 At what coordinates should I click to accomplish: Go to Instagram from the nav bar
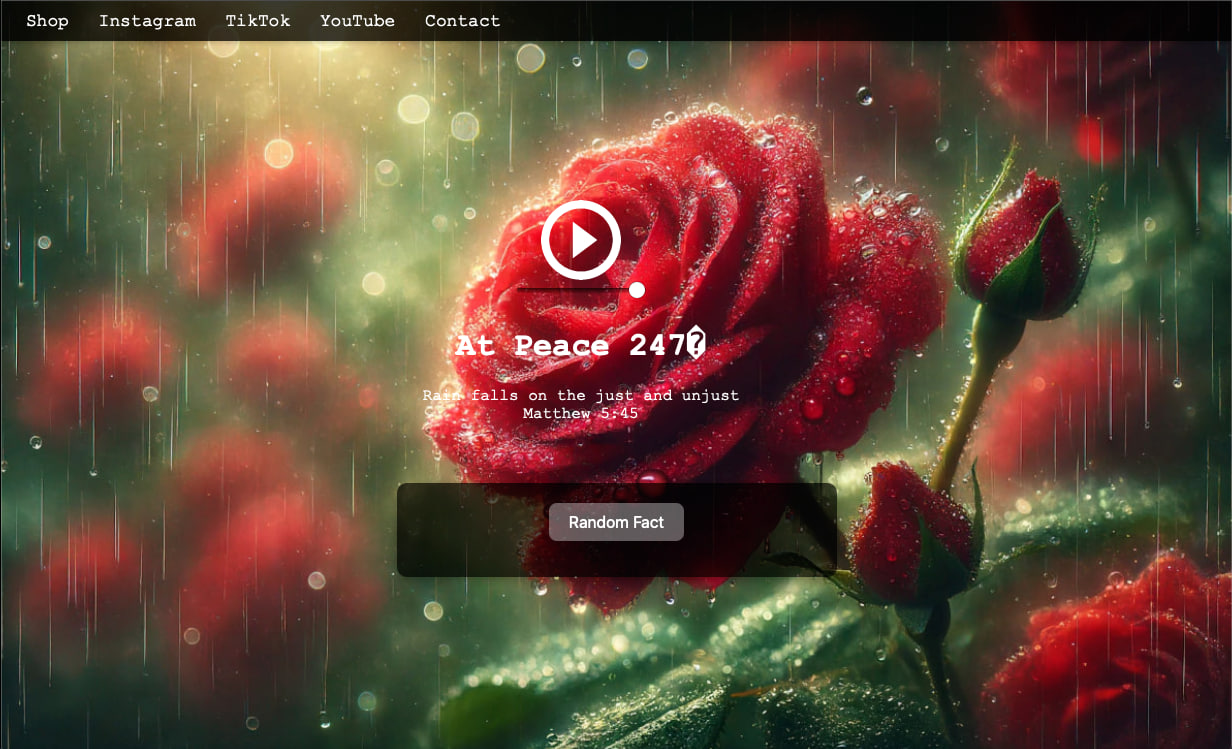click(147, 21)
